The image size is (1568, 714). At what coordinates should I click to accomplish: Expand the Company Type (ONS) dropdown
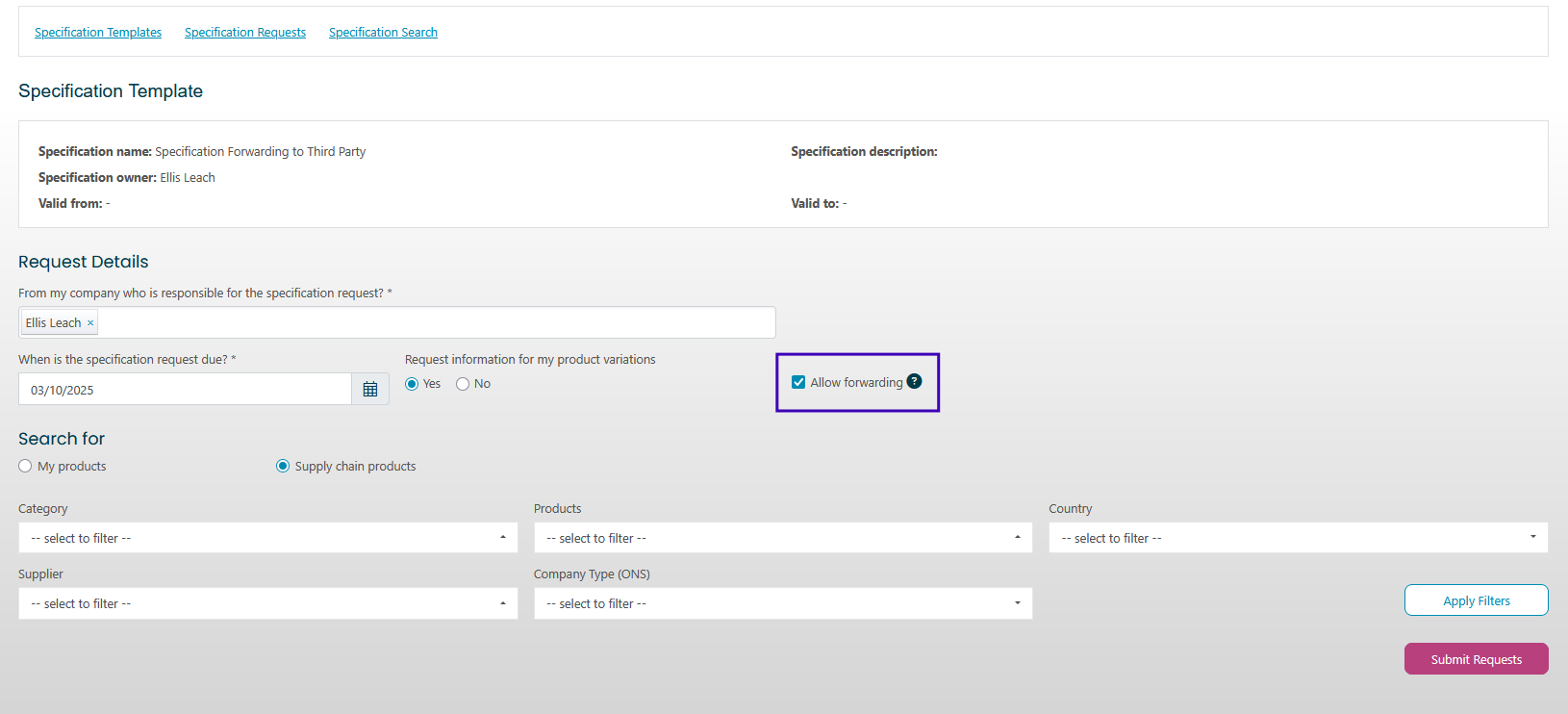(782, 603)
